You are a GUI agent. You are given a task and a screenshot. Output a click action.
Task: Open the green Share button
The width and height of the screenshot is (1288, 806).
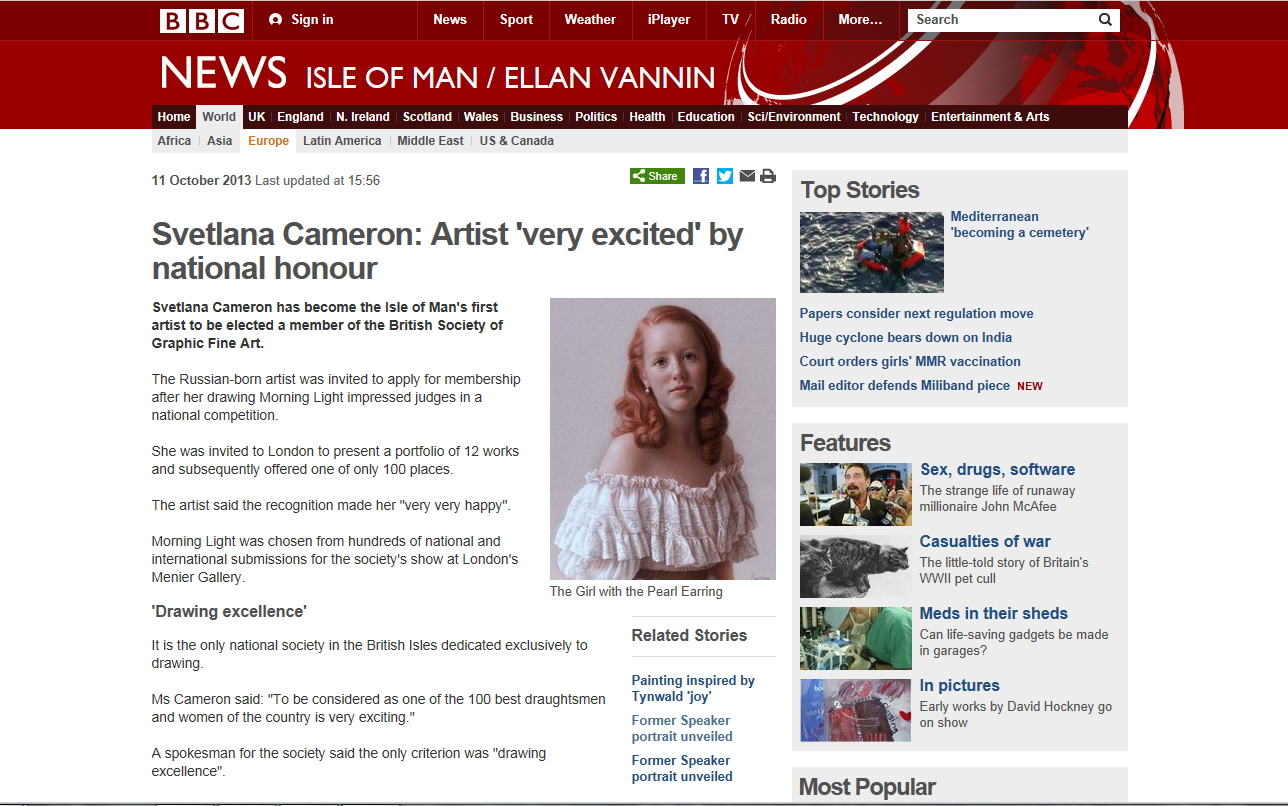pyautogui.click(x=657, y=176)
